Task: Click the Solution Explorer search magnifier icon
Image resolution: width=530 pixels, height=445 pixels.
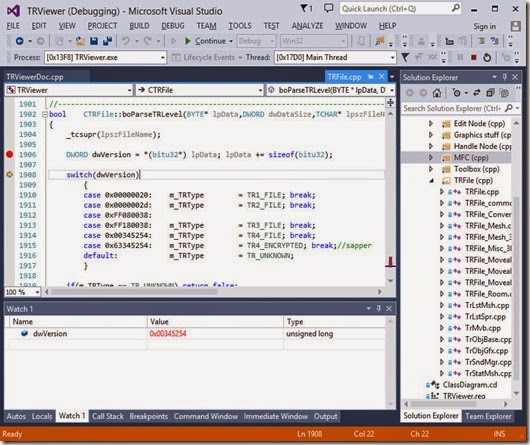Action: tap(509, 108)
